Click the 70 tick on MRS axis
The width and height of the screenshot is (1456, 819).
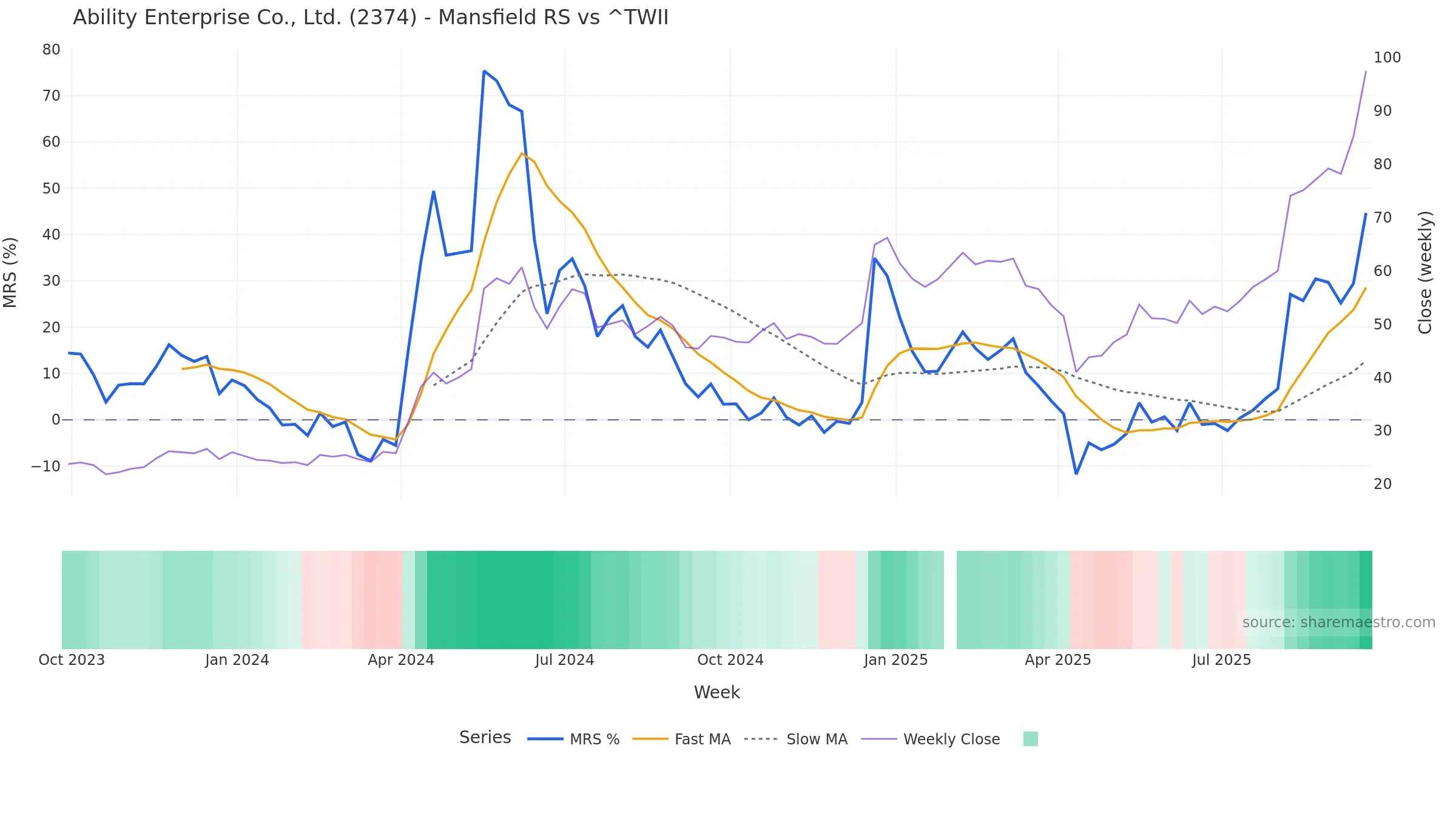tap(52, 96)
